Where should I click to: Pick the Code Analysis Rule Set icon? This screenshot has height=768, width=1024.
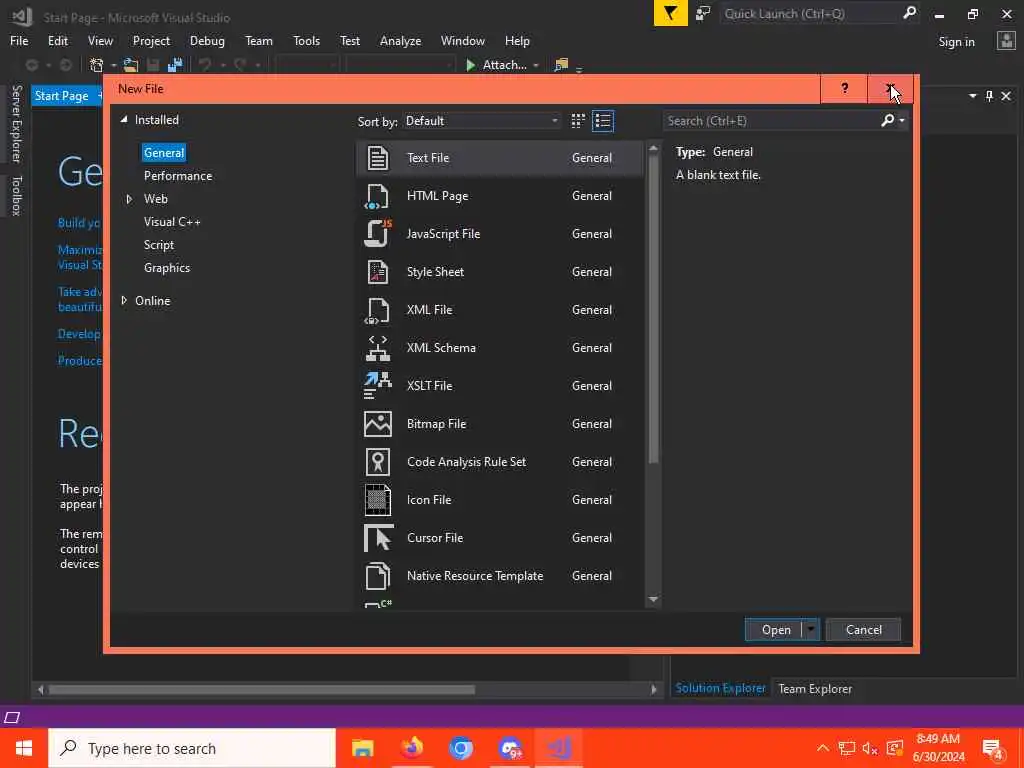point(377,462)
